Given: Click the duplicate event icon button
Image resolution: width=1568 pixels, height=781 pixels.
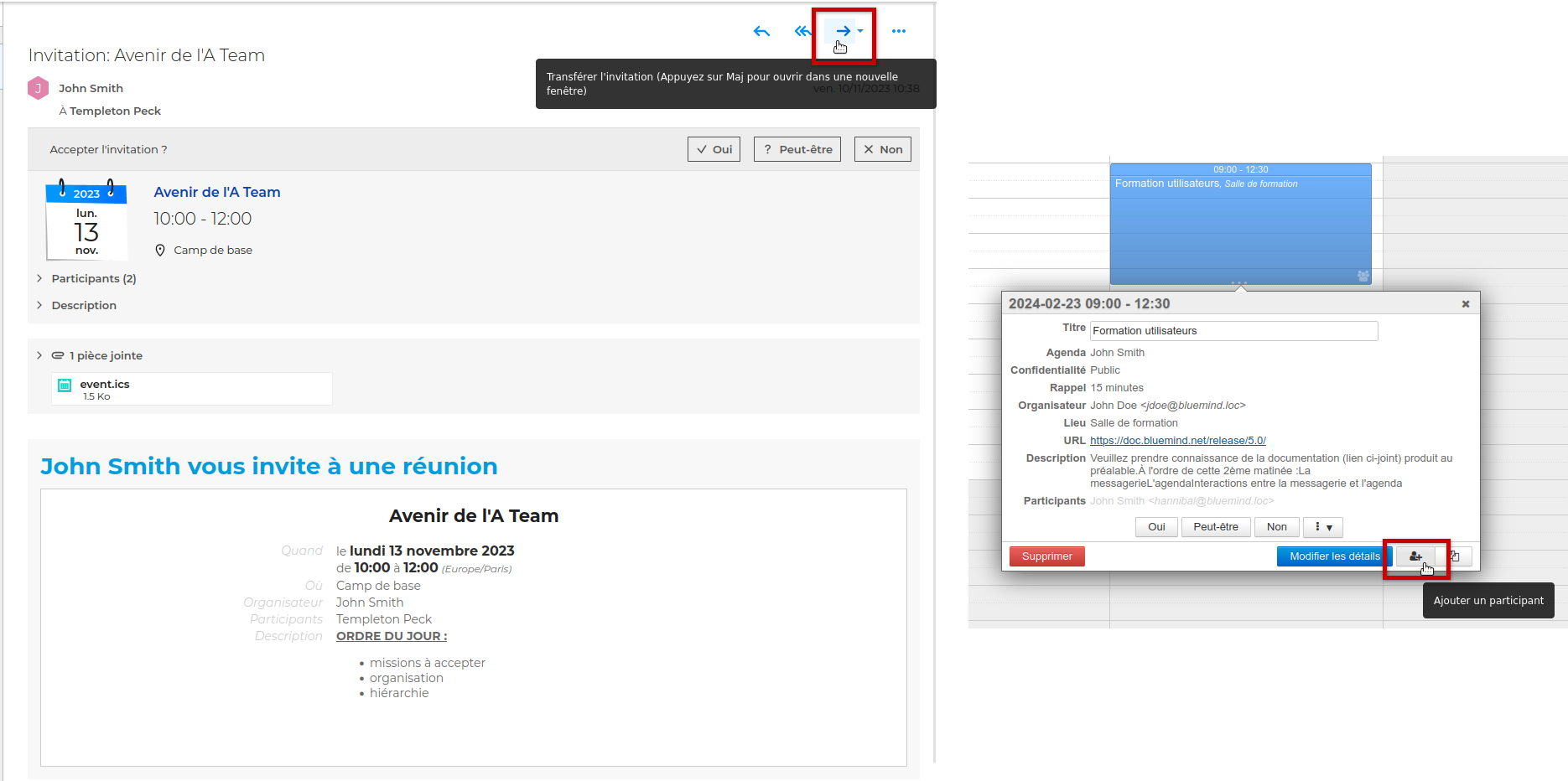Looking at the screenshot, I should (x=1456, y=556).
